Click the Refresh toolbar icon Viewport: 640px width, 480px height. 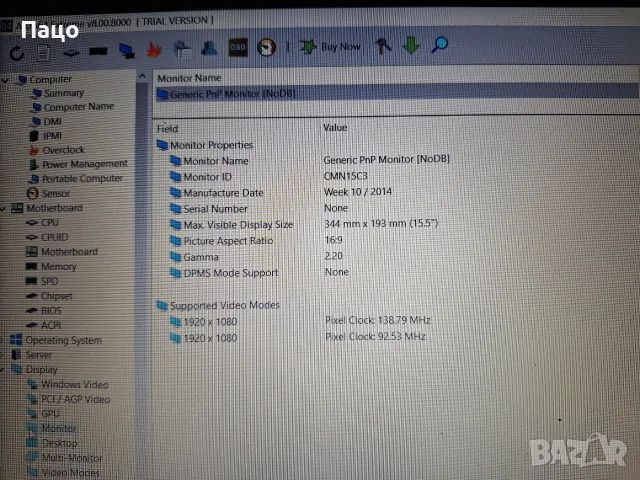pyautogui.click(x=17, y=53)
